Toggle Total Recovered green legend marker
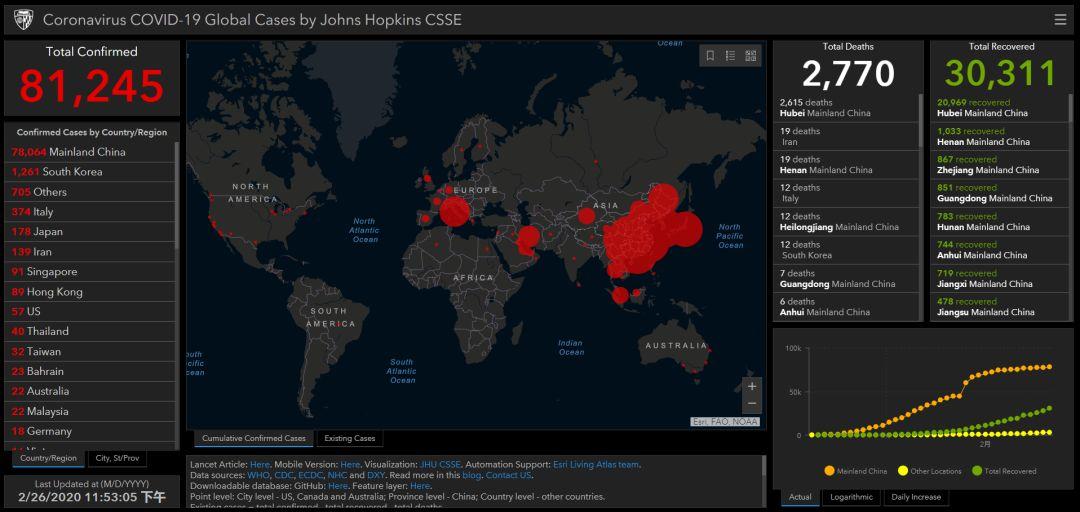 pyautogui.click(x=977, y=471)
